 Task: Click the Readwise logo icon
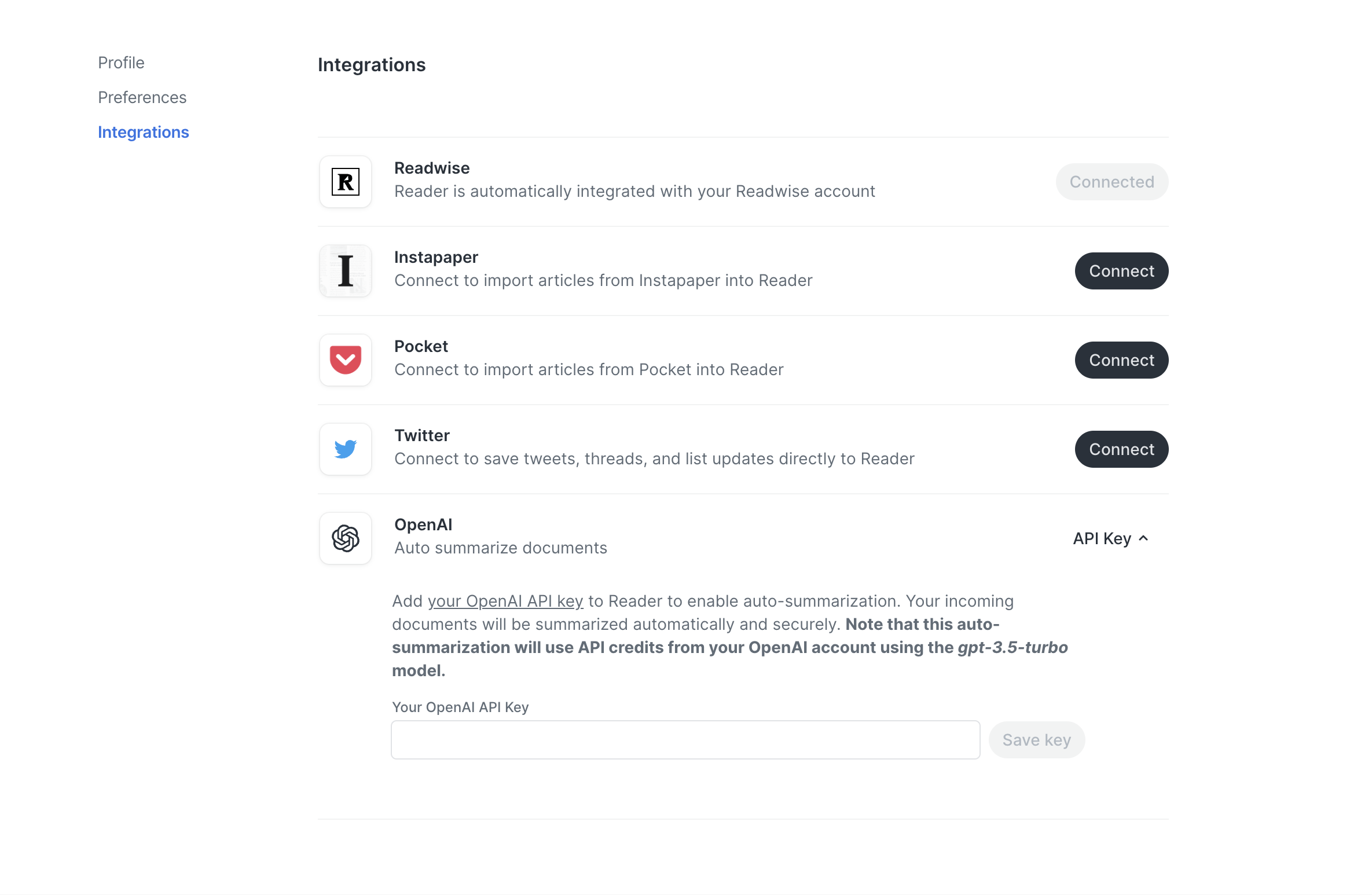coord(346,182)
